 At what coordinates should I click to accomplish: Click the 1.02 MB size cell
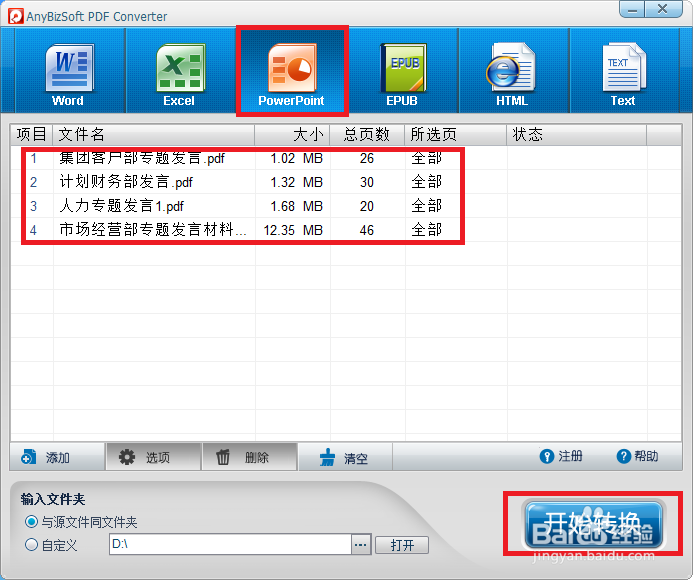click(x=297, y=158)
